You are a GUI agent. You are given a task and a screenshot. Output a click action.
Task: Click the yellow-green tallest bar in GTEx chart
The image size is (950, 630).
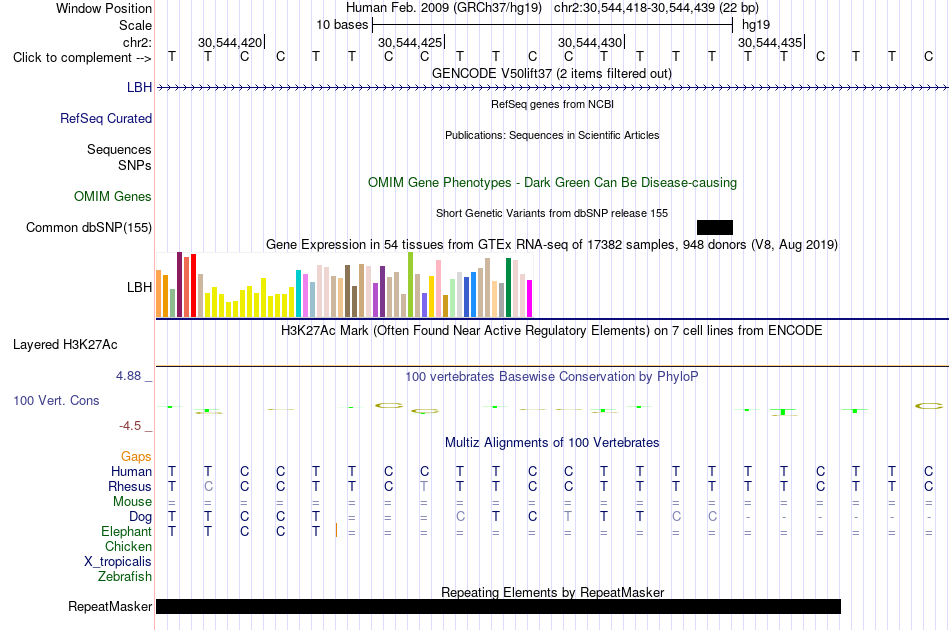click(x=410, y=285)
